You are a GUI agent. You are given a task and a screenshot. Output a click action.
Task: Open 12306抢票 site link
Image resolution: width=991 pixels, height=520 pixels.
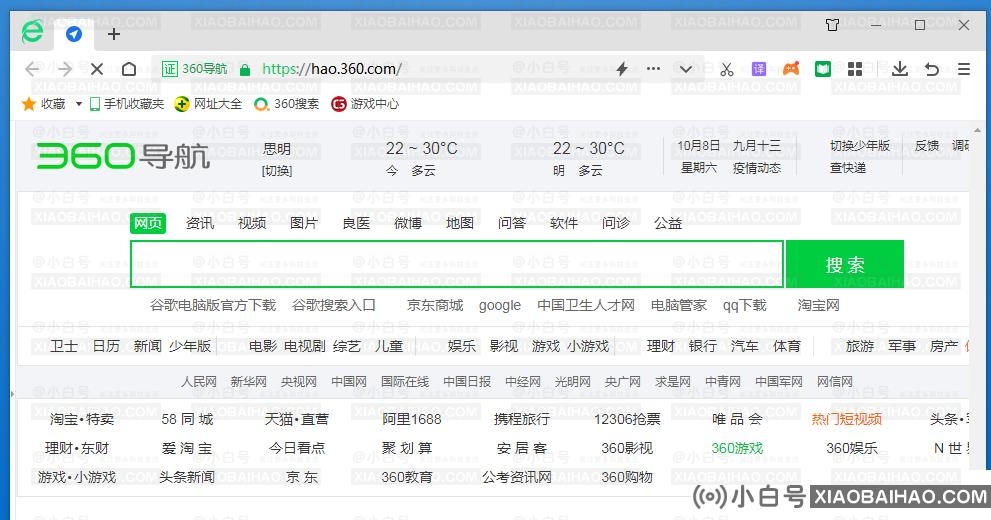[x=627, y=419]
